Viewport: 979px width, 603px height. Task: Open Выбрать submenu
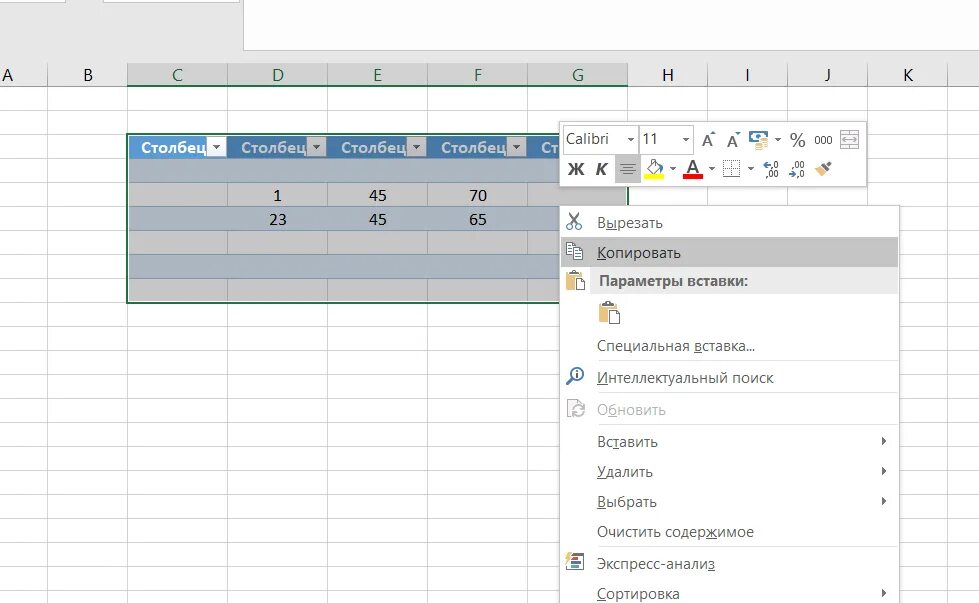coord(729,501)
